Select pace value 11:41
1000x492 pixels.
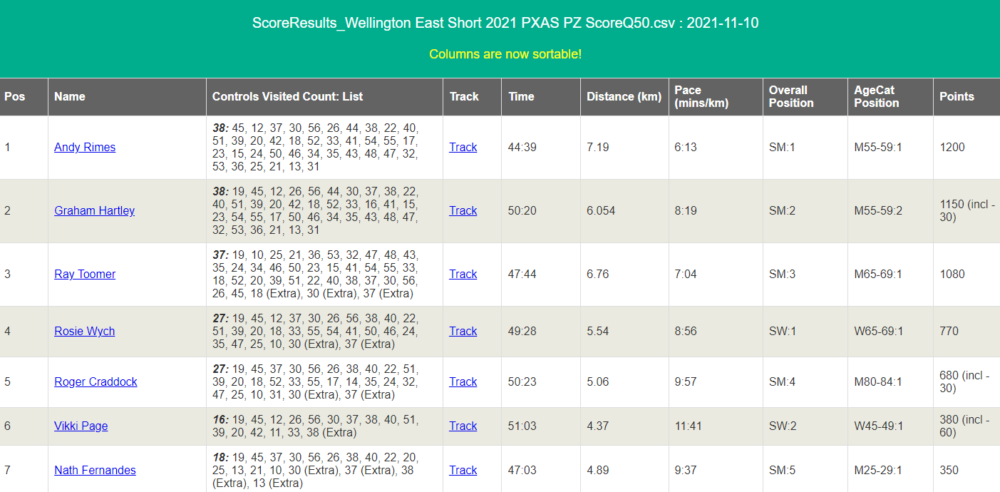(x=688, y=426)
